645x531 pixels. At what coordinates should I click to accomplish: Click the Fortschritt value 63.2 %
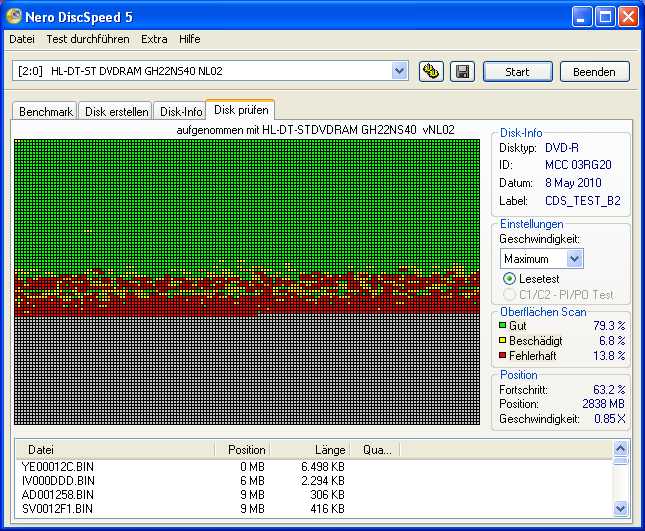(x=609, y=389)
